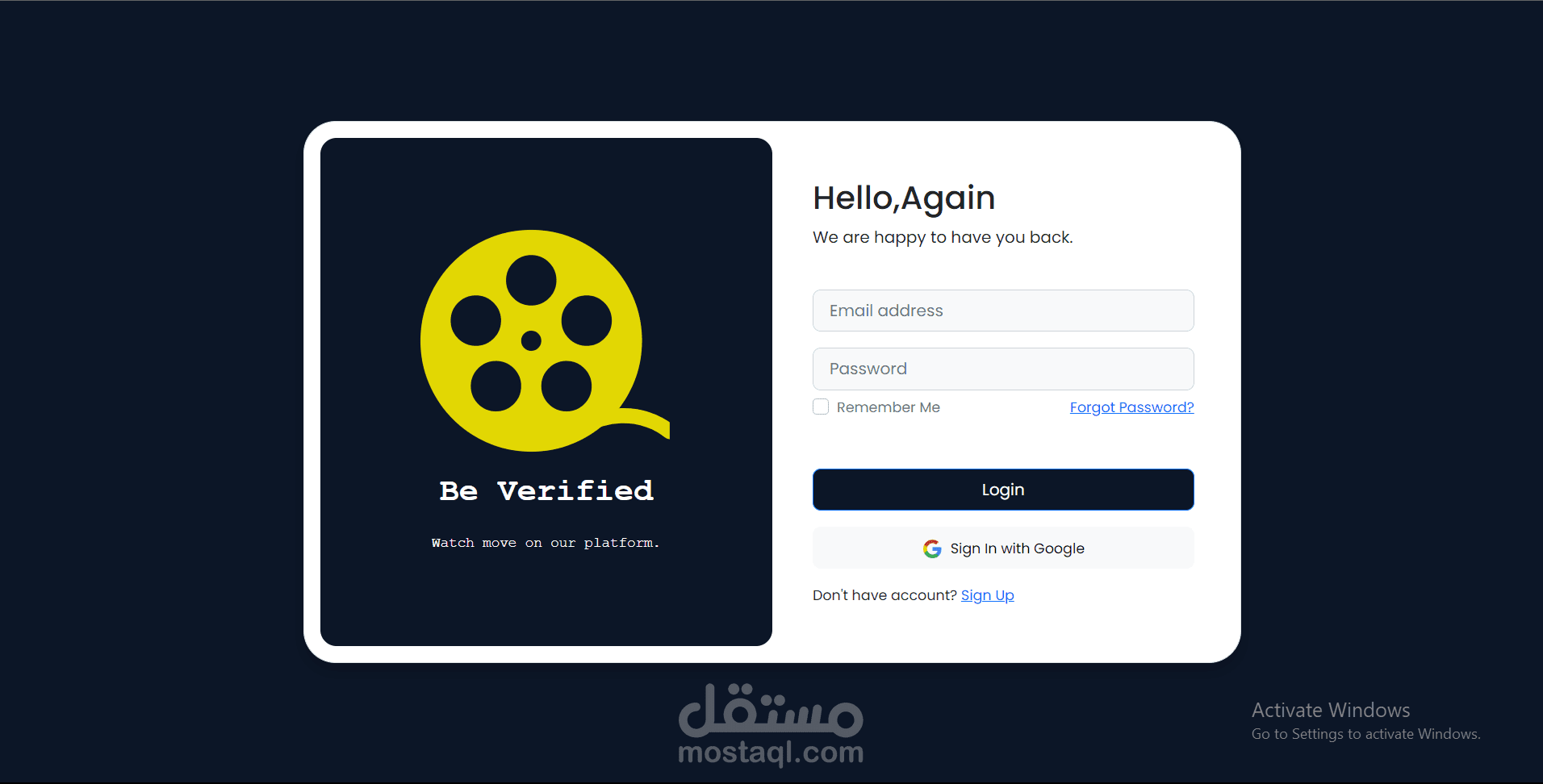Viewport: 1543px width, 784px height.
Task: Click the Arabic mostaql logo text
Action: (x=771, y=710)
